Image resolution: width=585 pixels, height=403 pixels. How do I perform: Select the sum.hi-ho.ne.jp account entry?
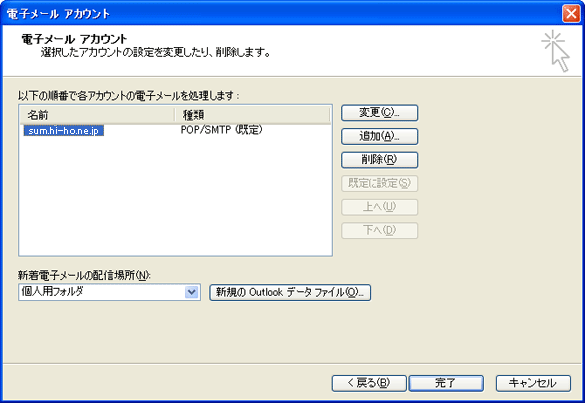coord(64,131)
